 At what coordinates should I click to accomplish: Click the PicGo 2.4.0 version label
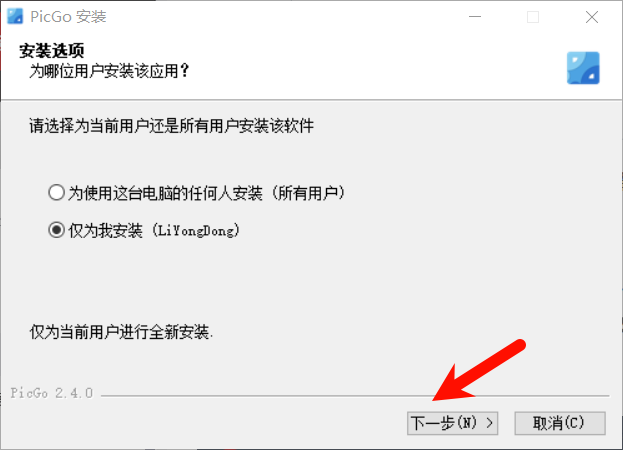click(x=52, y=393)
